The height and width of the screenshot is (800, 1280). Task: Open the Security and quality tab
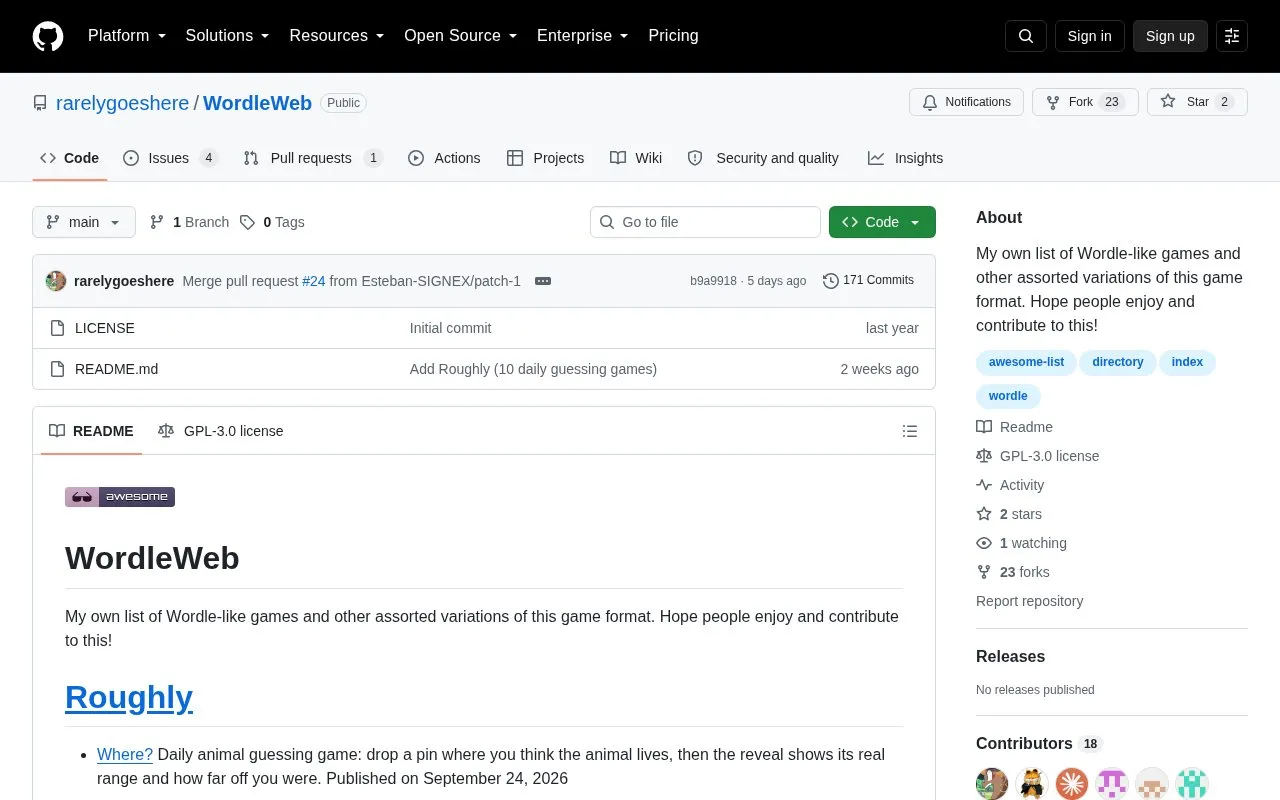[x=763, y=158]
